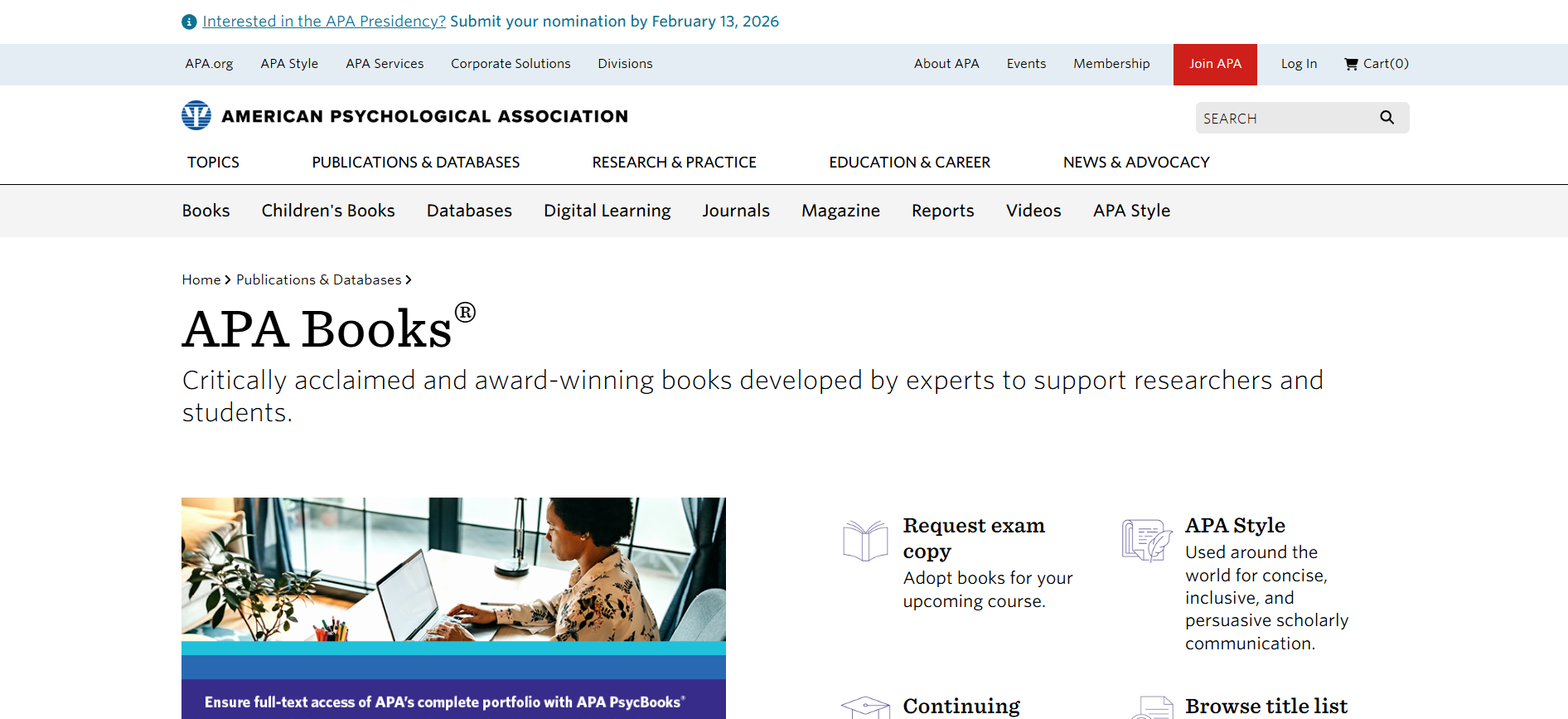Open About APA
Image resolution: width=1568 pixels, height=719 pixels.
[946, 64]
